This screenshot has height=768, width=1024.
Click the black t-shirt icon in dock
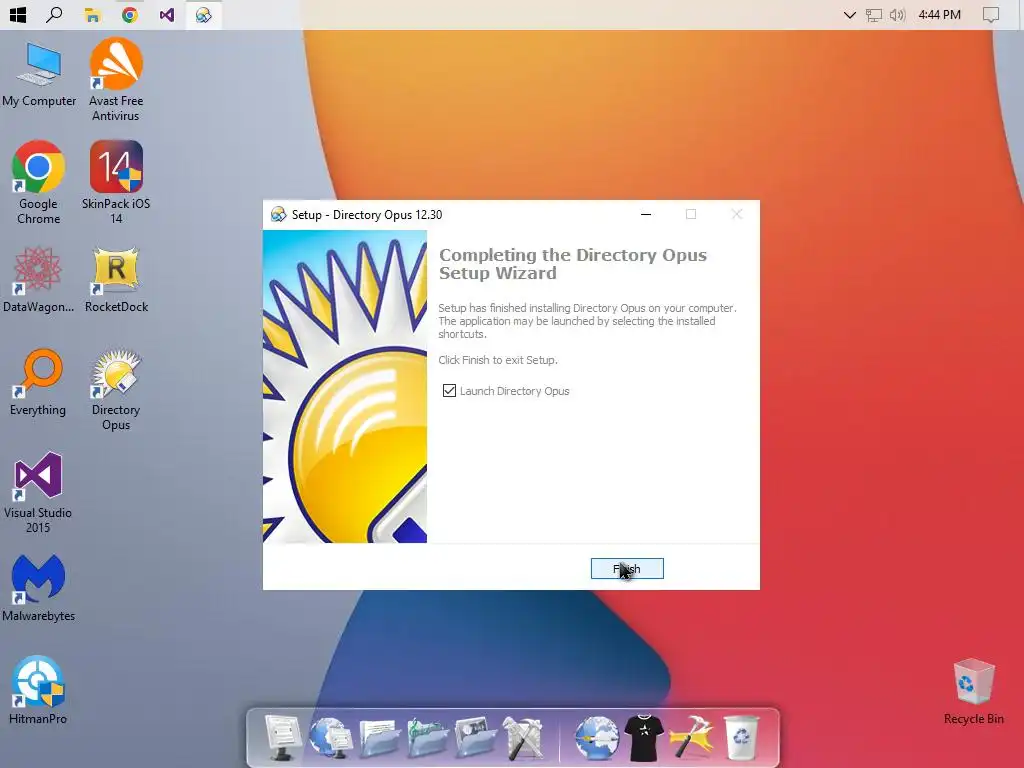pyautogui.click(x=644, y=738)
